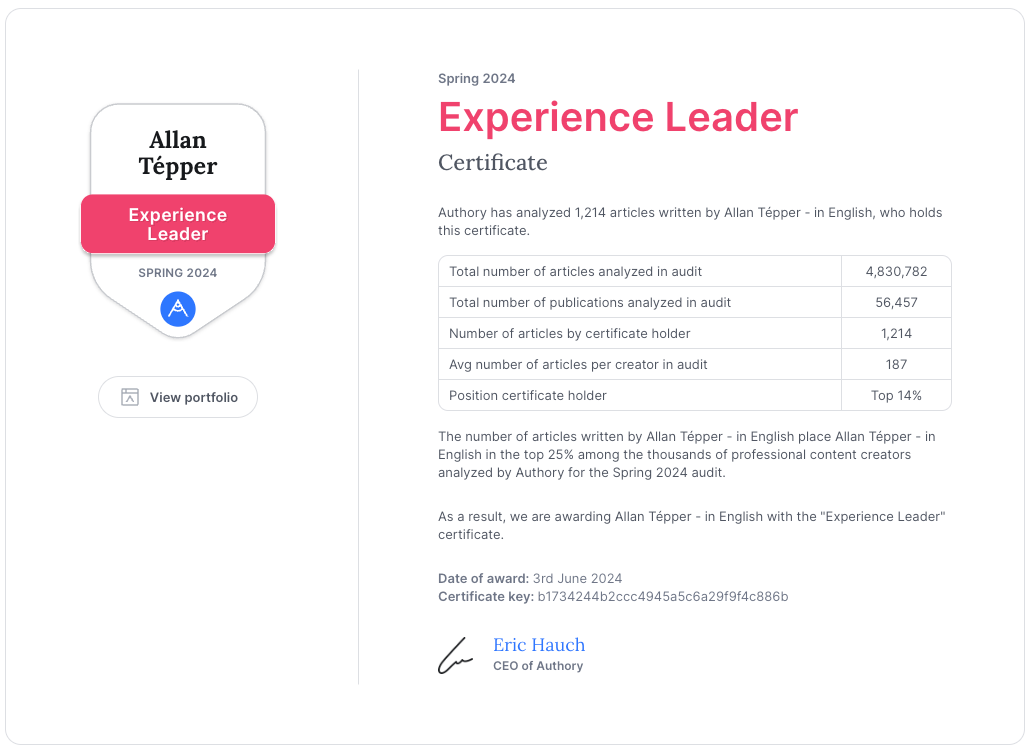Viewport: 1033px width, 755px height.
Task: Click the Date of award line
Action: pos(530,578)
